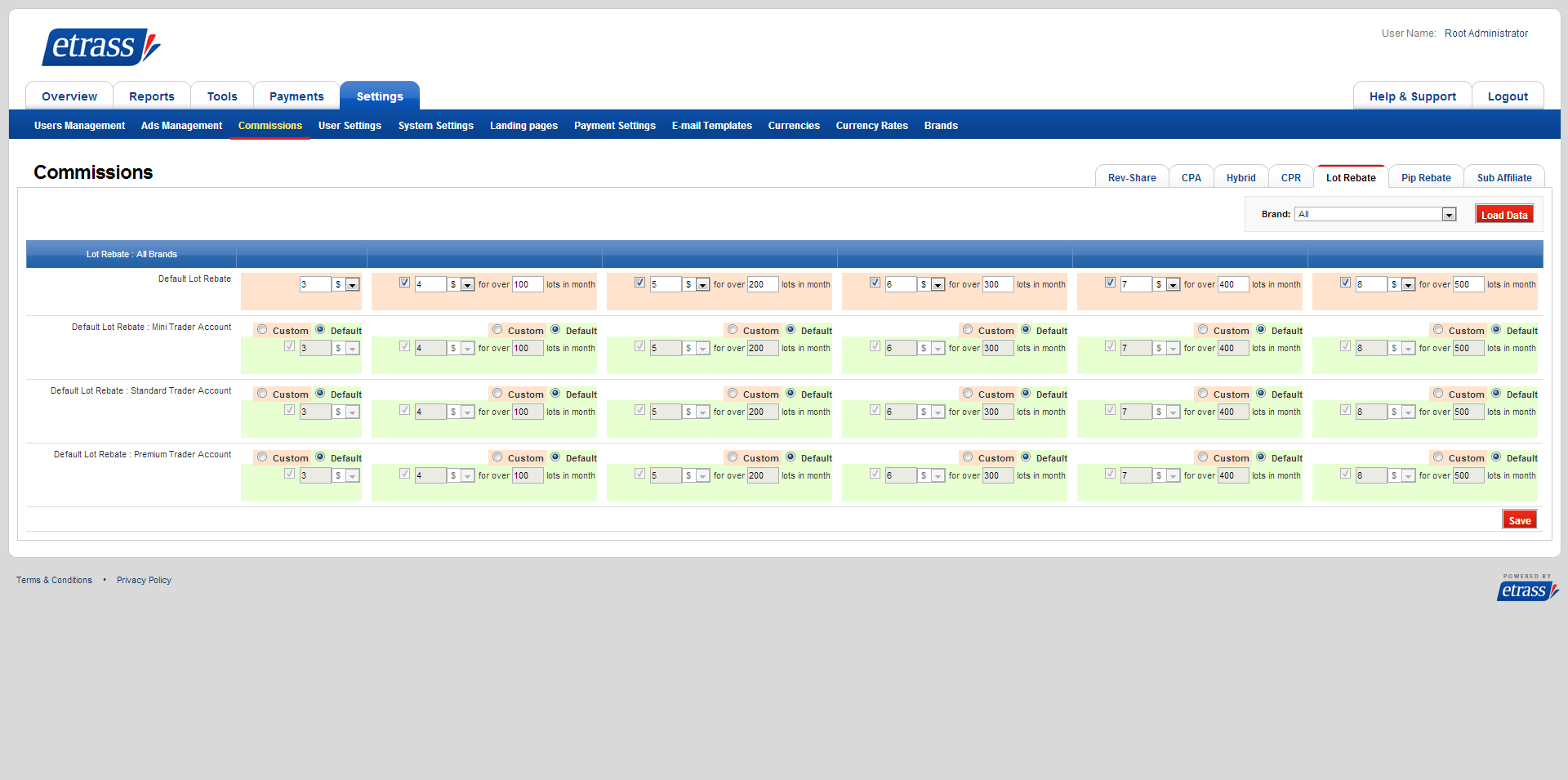Switch to the Pip Rebate tab
Screen dimensions: 1568x780
coord(1426,177)
